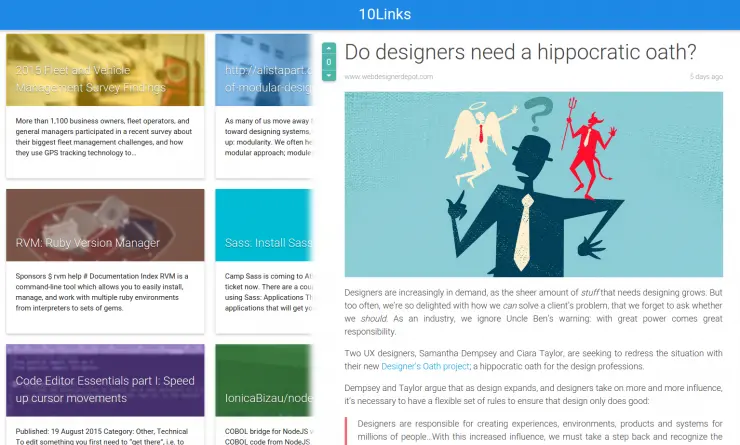The image size is (740, 445).
Task: Click the '5 days ago' timestamp
Action: (706, 76)
